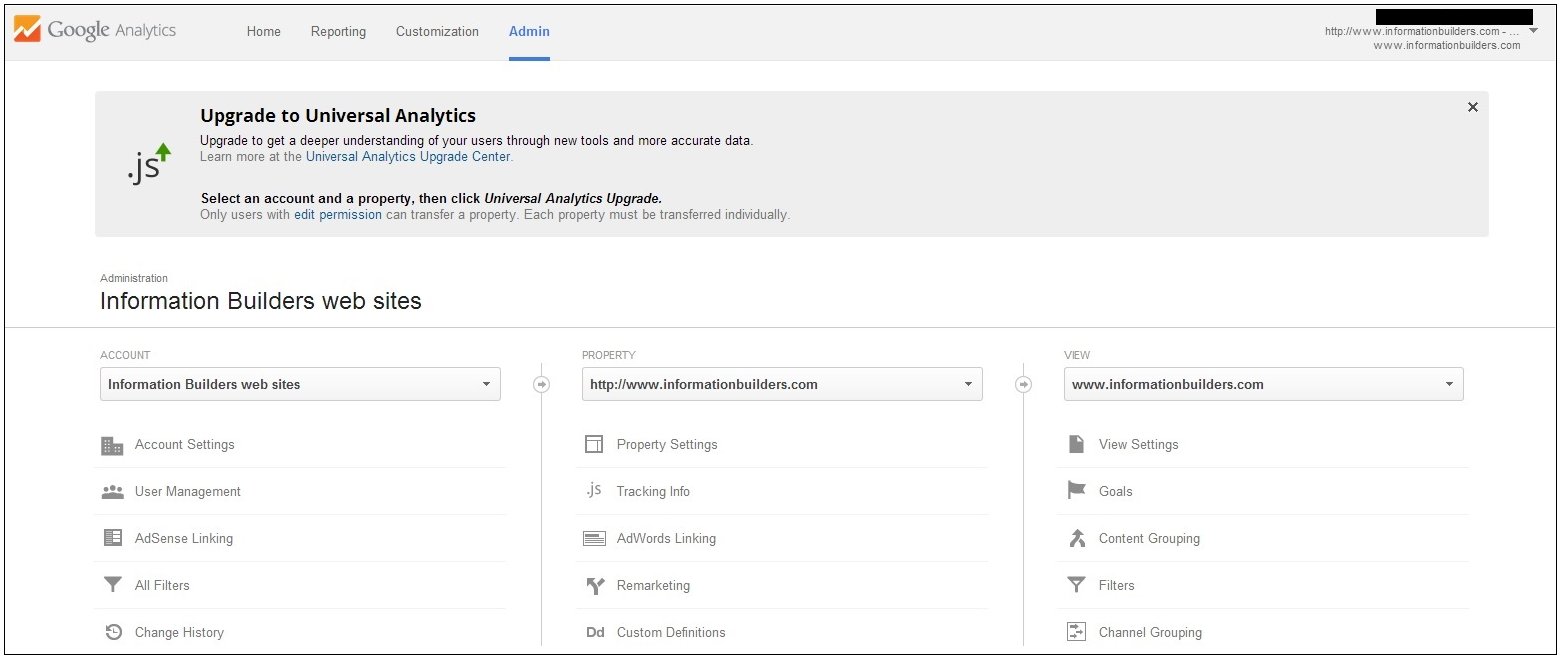Open Remarketing
The image size is (1560, 658).
653,585
